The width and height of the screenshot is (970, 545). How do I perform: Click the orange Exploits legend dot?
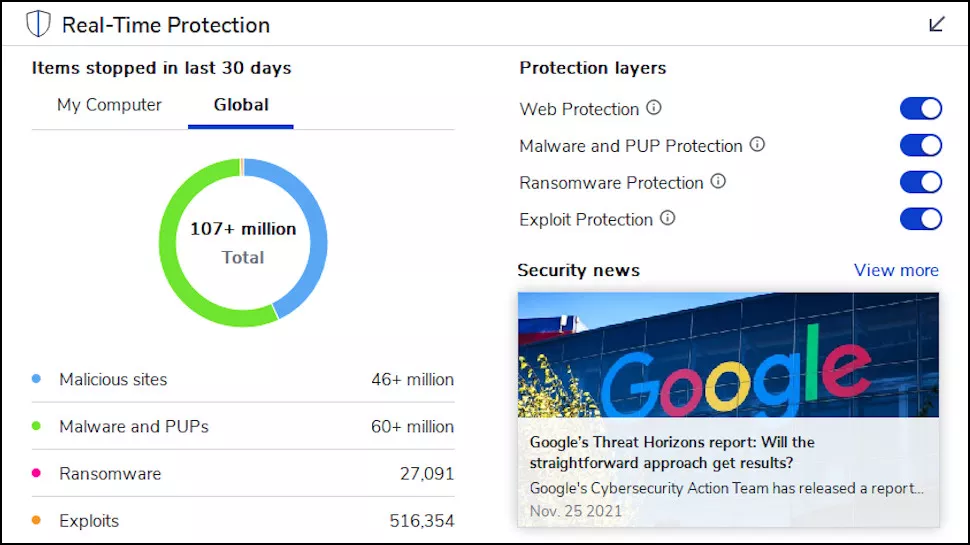[37, 521]
